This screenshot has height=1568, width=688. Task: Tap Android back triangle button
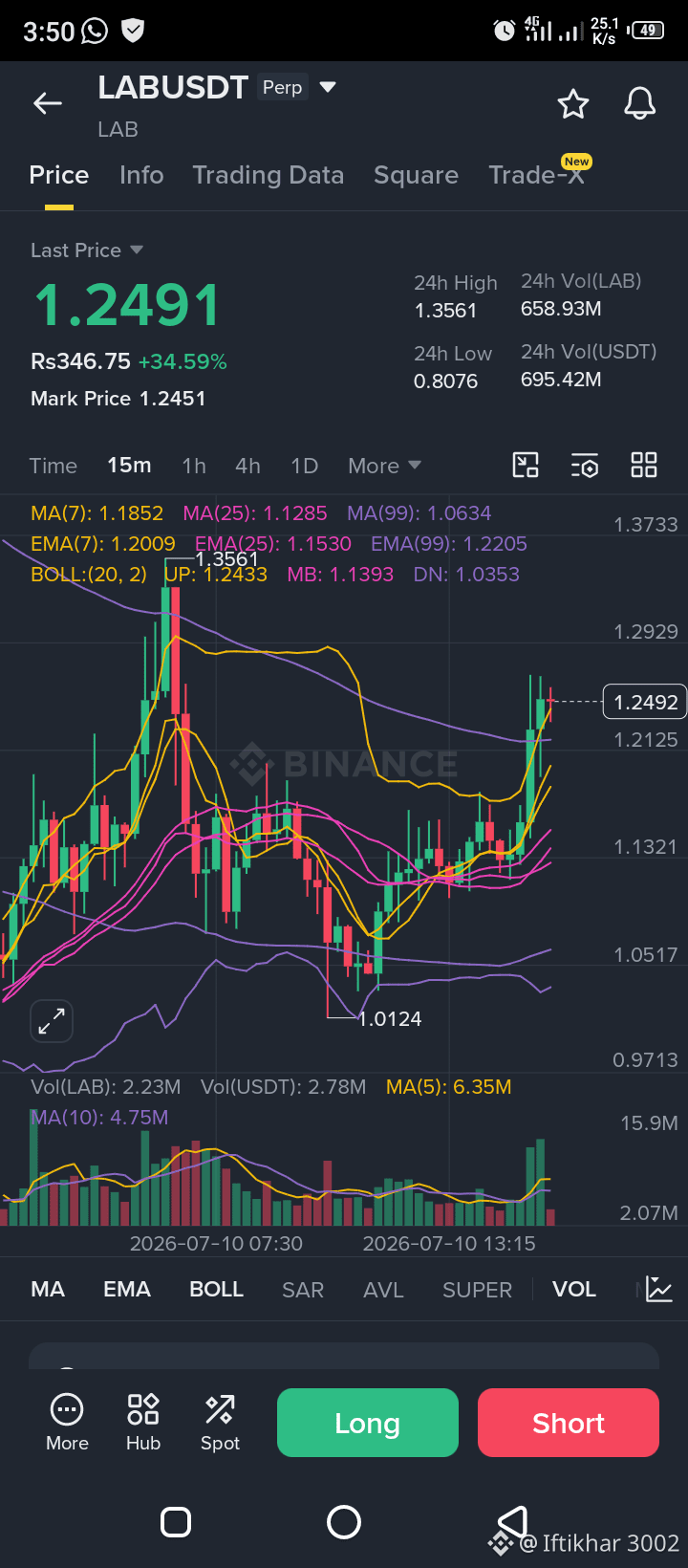(x=512, y=1521)
